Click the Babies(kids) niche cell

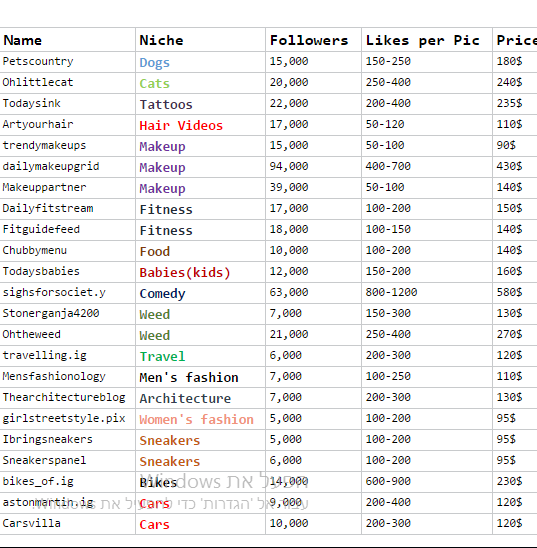click(x=201, y=272)
